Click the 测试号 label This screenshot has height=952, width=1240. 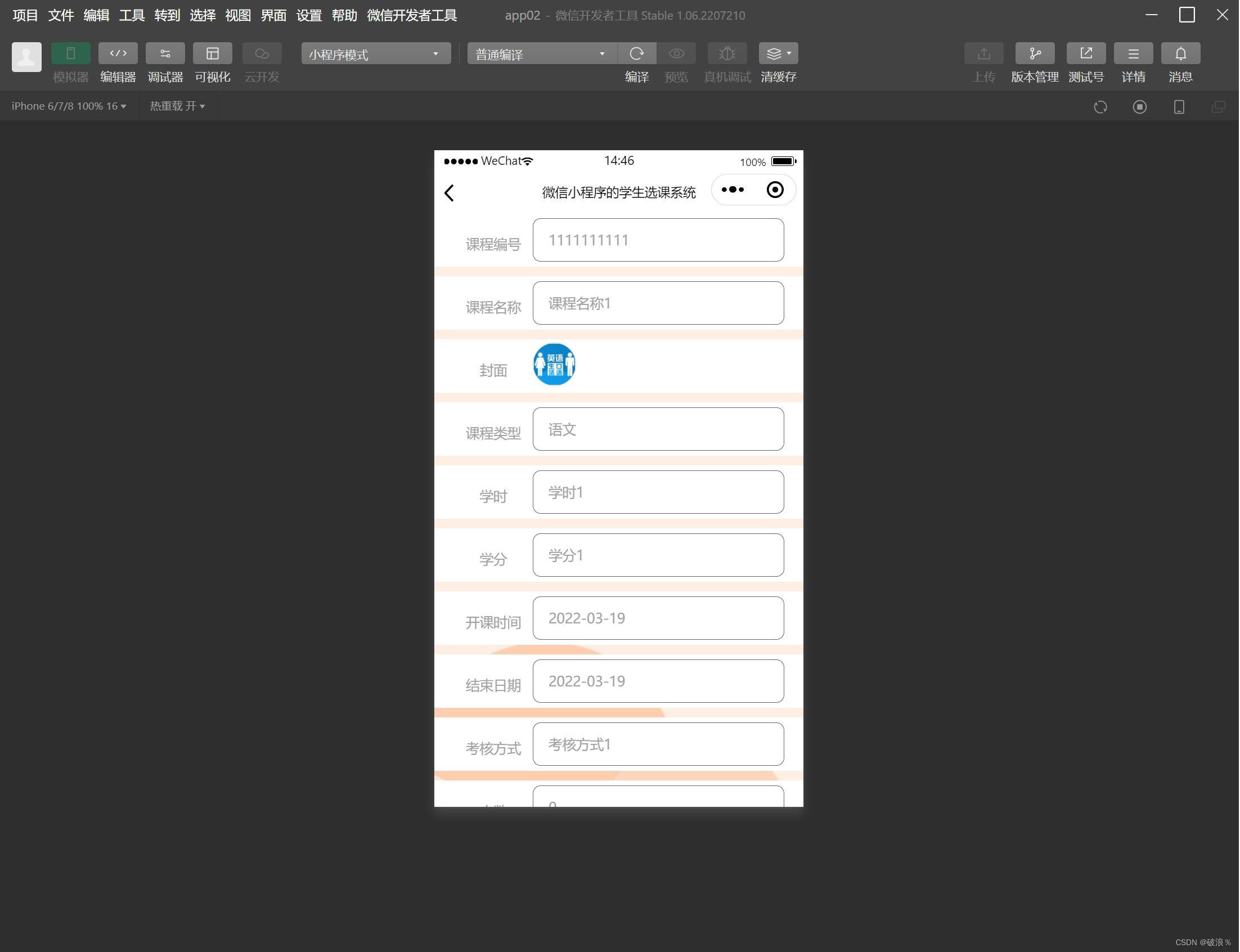tap(1086, 77)
